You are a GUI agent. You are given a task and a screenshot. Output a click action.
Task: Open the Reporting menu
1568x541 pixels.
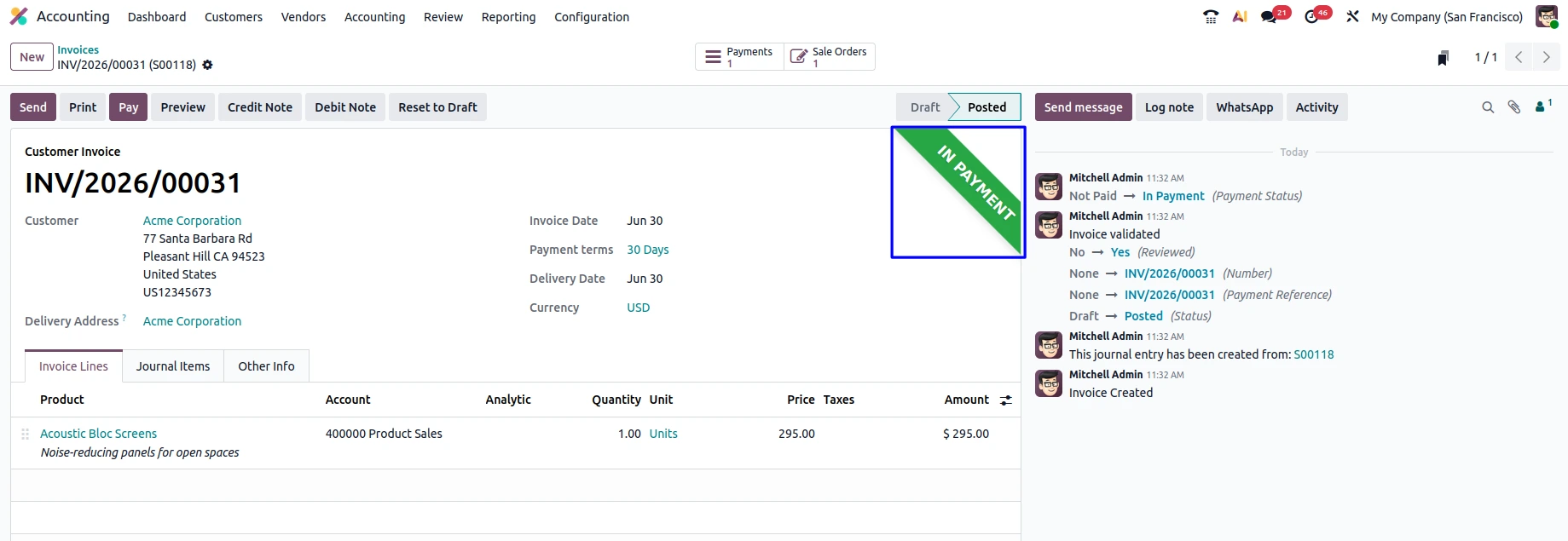pos(509,17)
